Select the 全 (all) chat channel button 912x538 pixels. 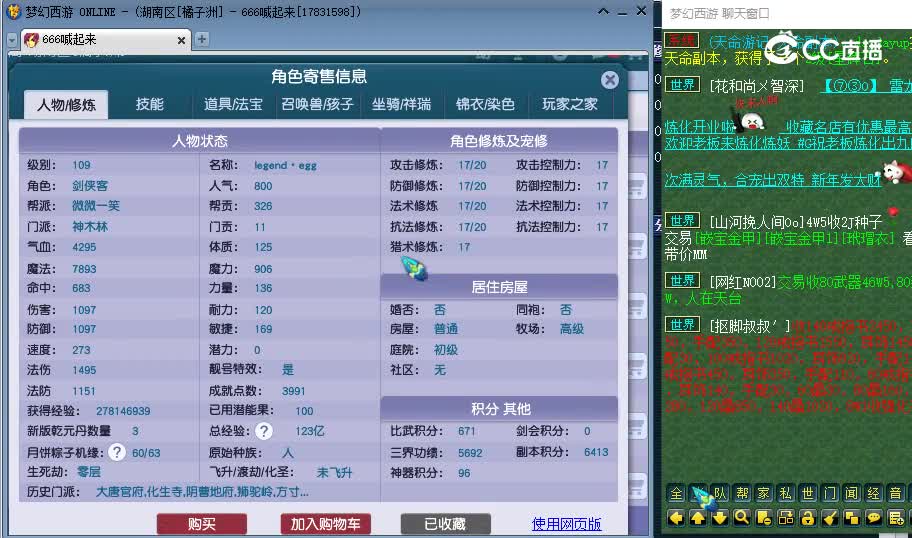(x=676, y=494)
